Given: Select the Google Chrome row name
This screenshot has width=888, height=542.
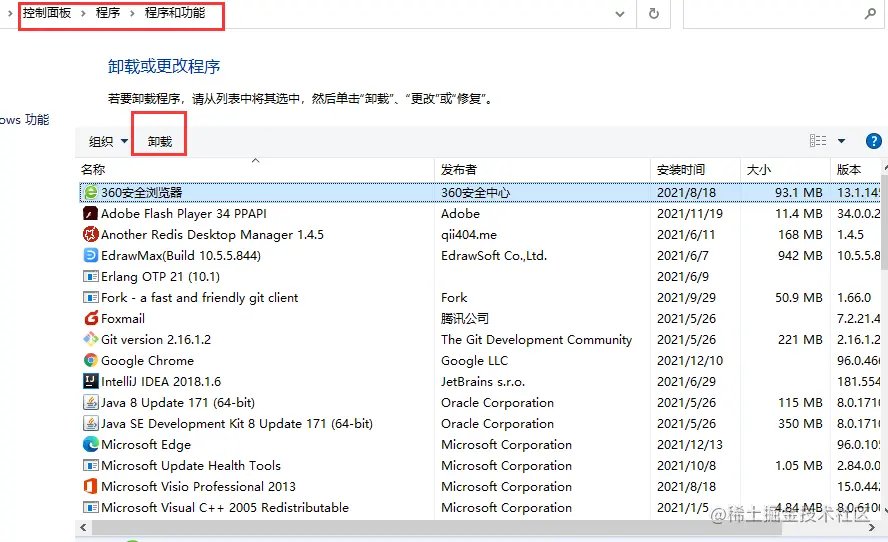Looking at the screenshot, I should pos(147,360).
